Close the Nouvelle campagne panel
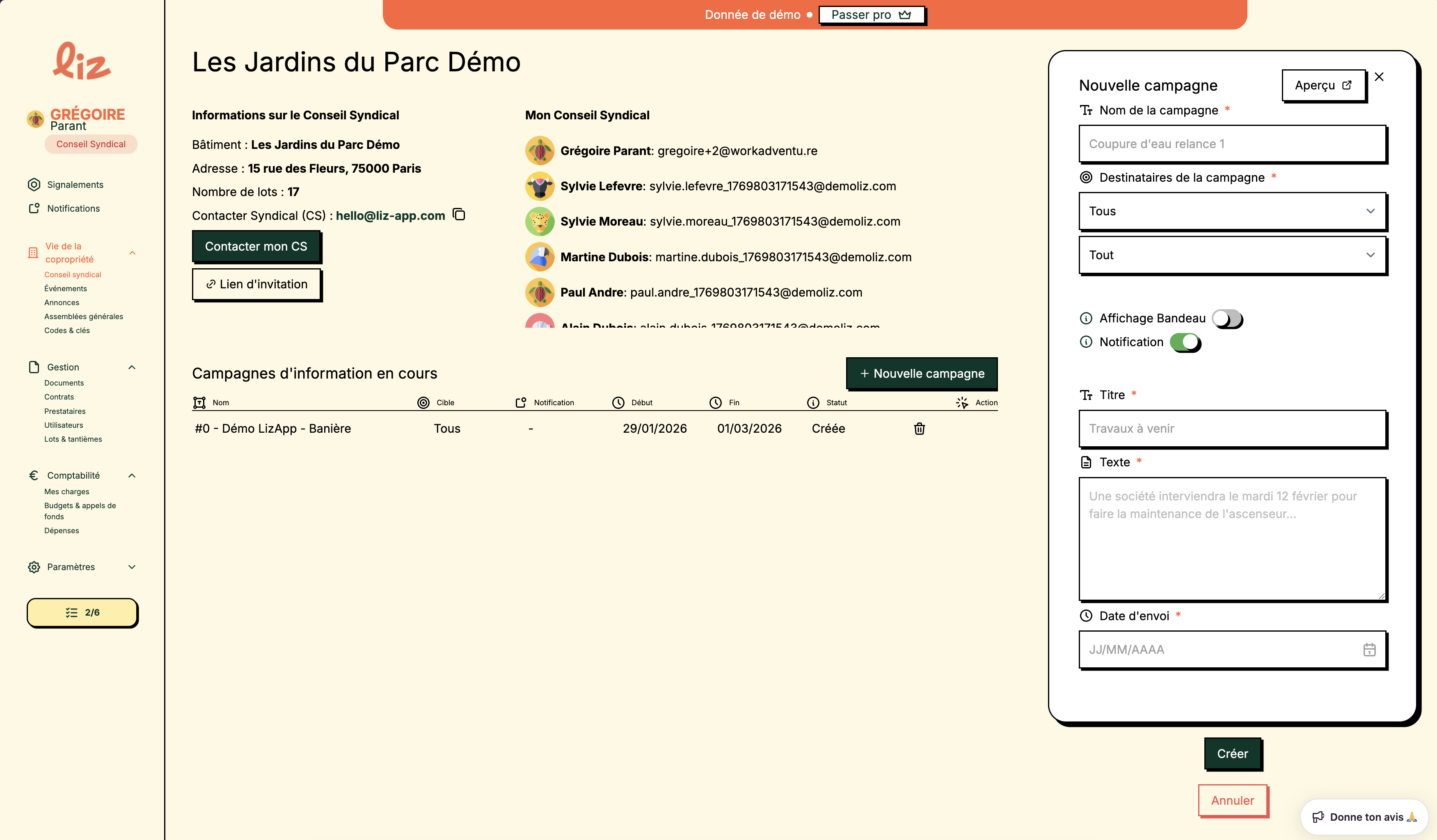Screen dimensions: 1437x840 [x=1379, y=77]
